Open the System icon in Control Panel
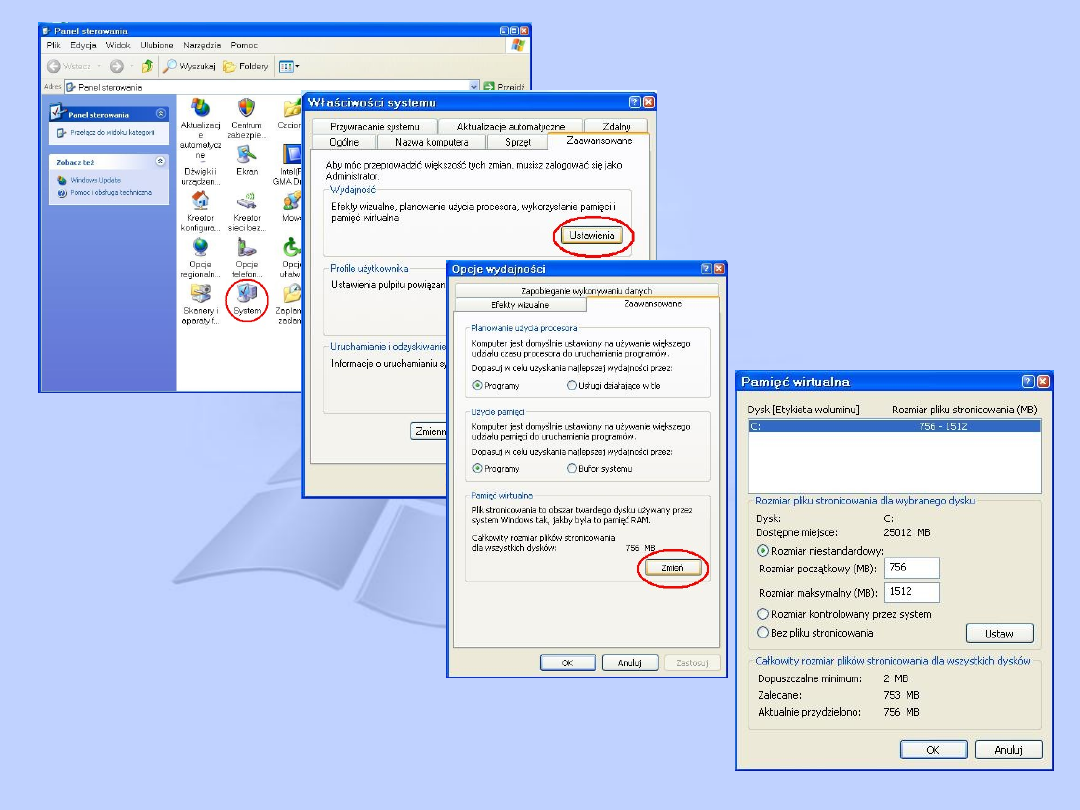Screen dimensions: 1080x810 (246, 294)
